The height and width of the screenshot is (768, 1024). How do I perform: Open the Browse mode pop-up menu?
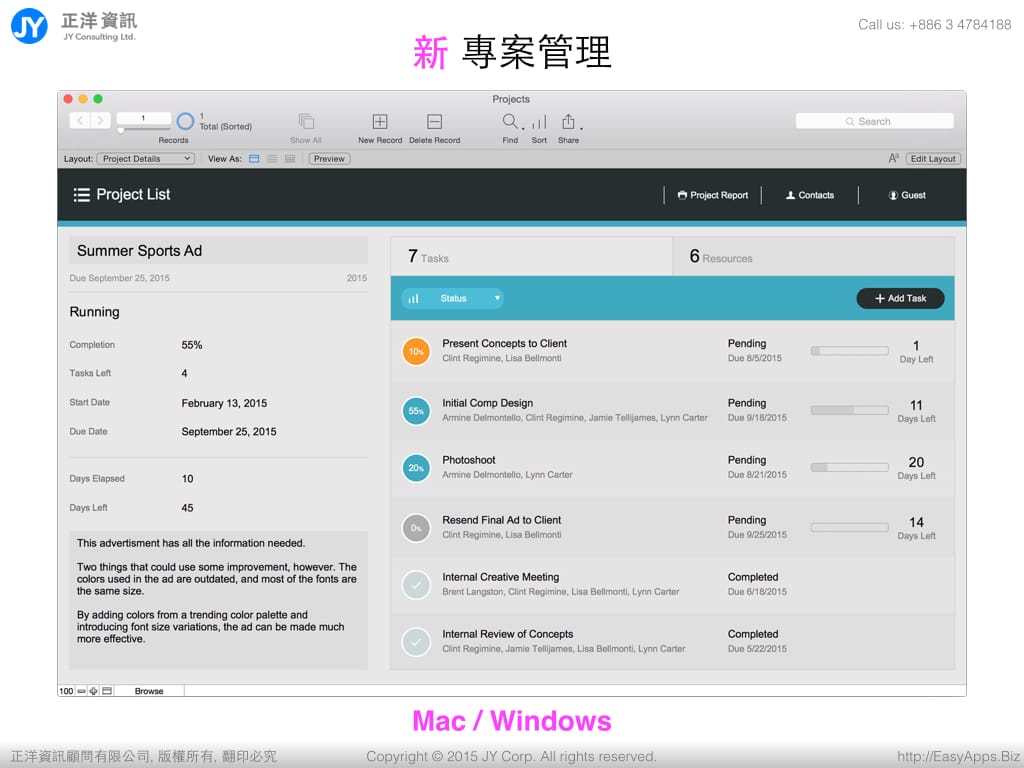149,691
